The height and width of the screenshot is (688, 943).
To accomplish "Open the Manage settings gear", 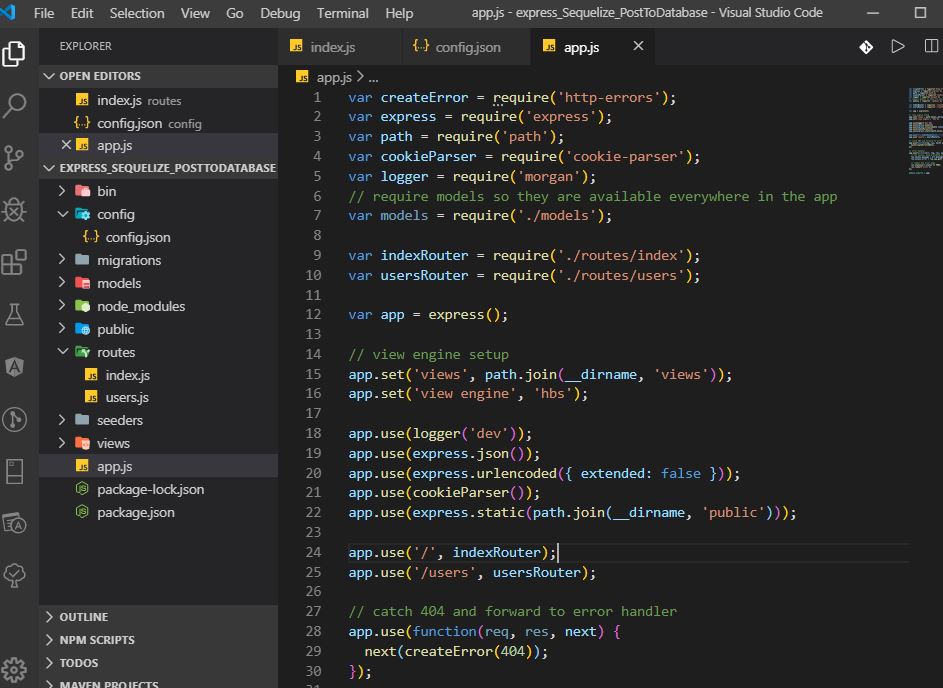I will click(x=14, y=669).
